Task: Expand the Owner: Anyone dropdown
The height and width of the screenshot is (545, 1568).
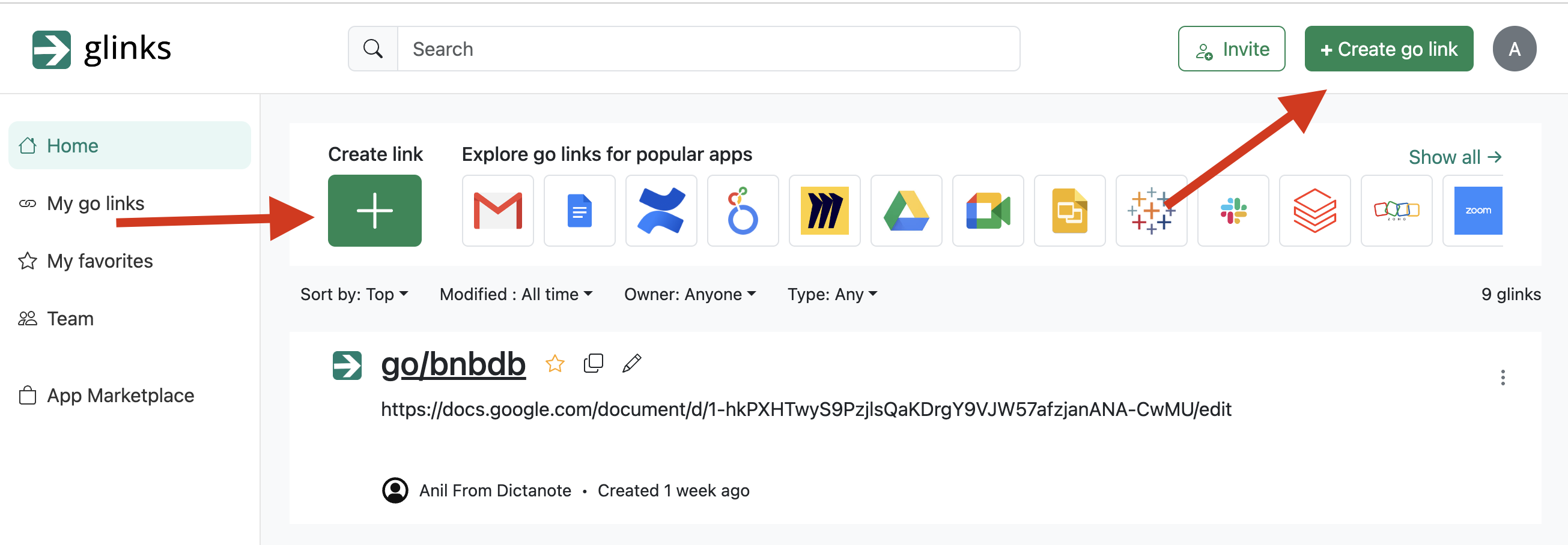Action: pyautogui.click(x=690, y=294)
